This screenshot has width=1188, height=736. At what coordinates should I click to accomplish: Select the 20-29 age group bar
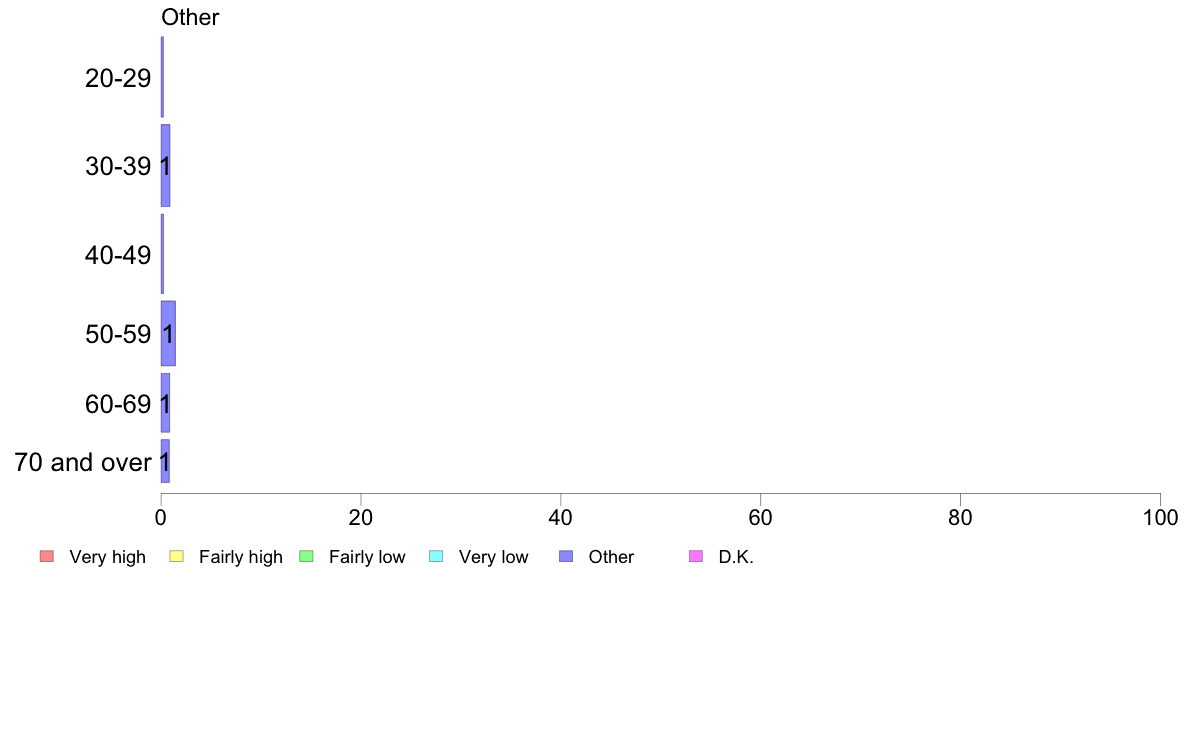(x=162, y=77)
